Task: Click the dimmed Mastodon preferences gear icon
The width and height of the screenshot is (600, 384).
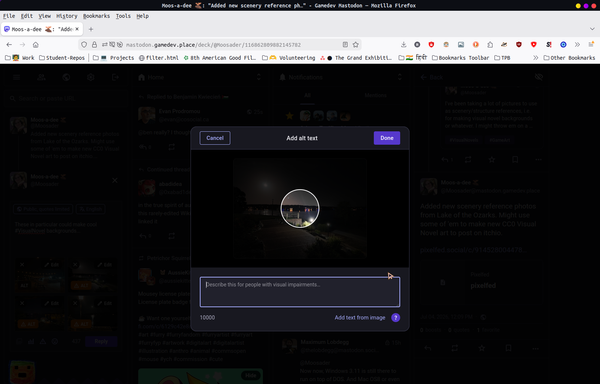Action: (91, 77)
